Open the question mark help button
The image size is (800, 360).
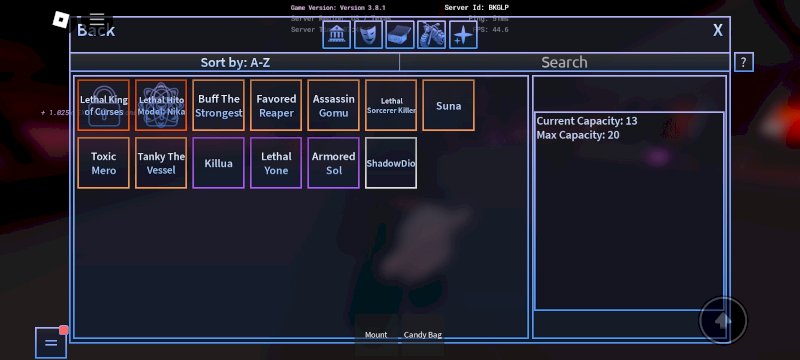tap(744, 62)
